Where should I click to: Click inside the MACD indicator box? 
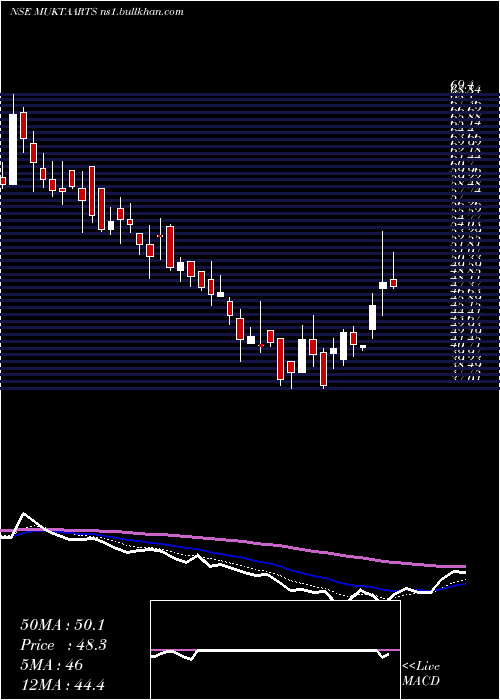click(x=275, y=650)
